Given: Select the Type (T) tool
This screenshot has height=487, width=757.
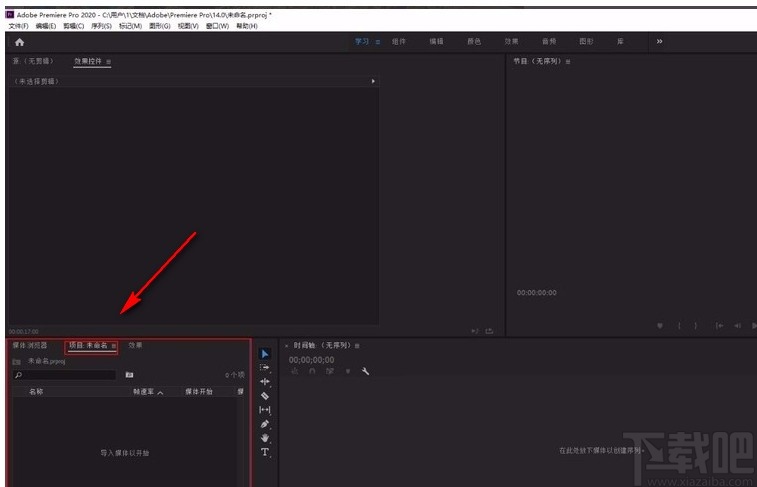Looking at the screenshot, I should [x=265, y=452].
